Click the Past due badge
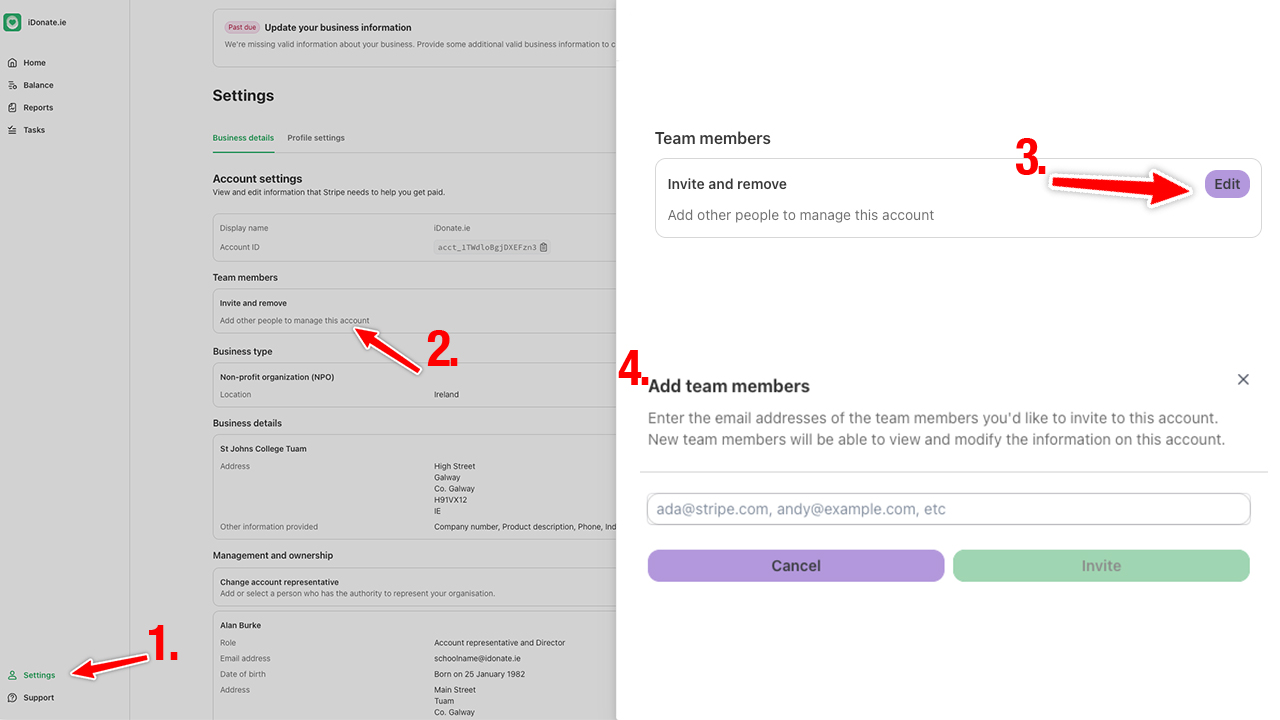 point(242,27)
